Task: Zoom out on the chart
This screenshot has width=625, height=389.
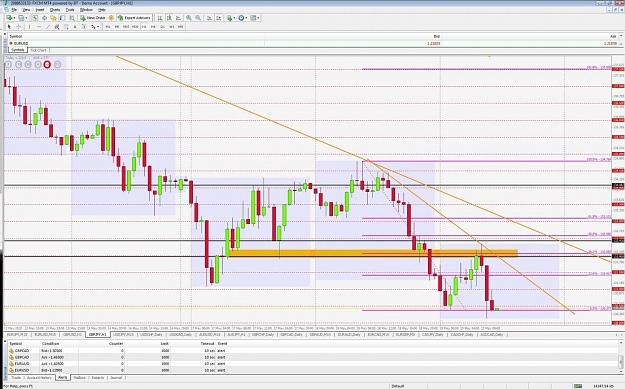Action: (x=198, y=18)
